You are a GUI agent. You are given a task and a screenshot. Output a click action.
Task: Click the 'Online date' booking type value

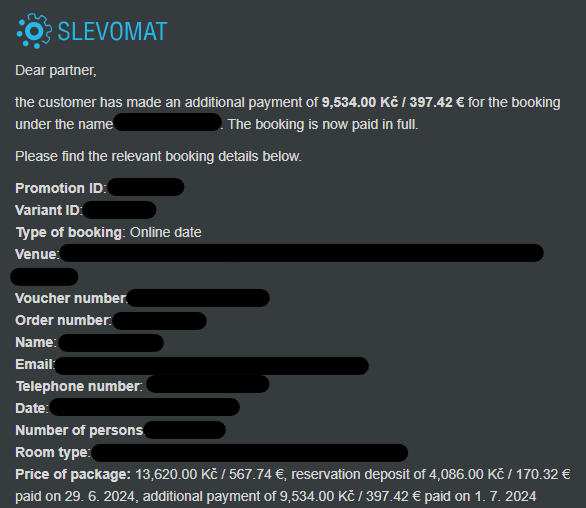point(166,232)
